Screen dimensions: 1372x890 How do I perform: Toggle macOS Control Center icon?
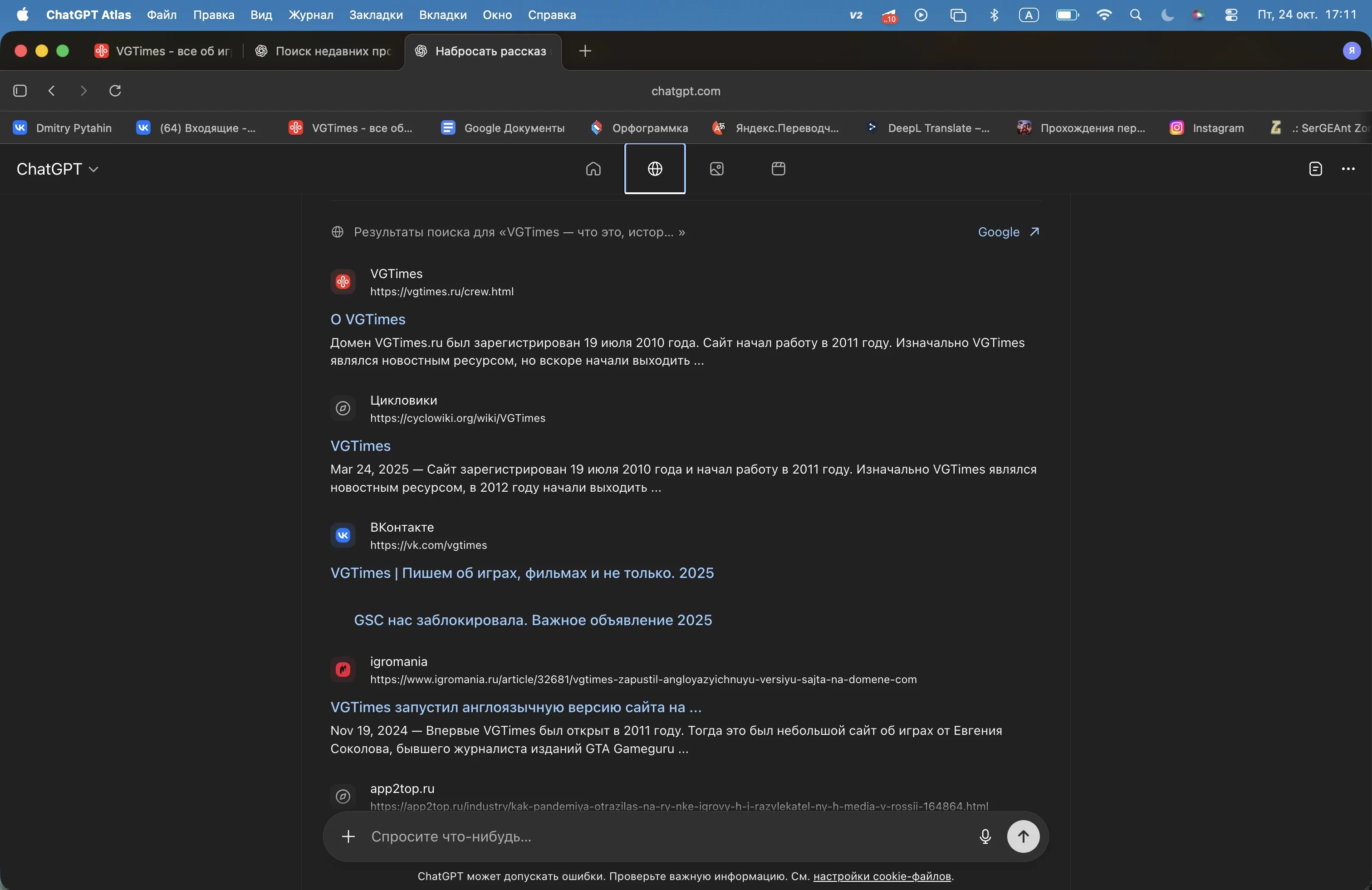point(1231,15)
